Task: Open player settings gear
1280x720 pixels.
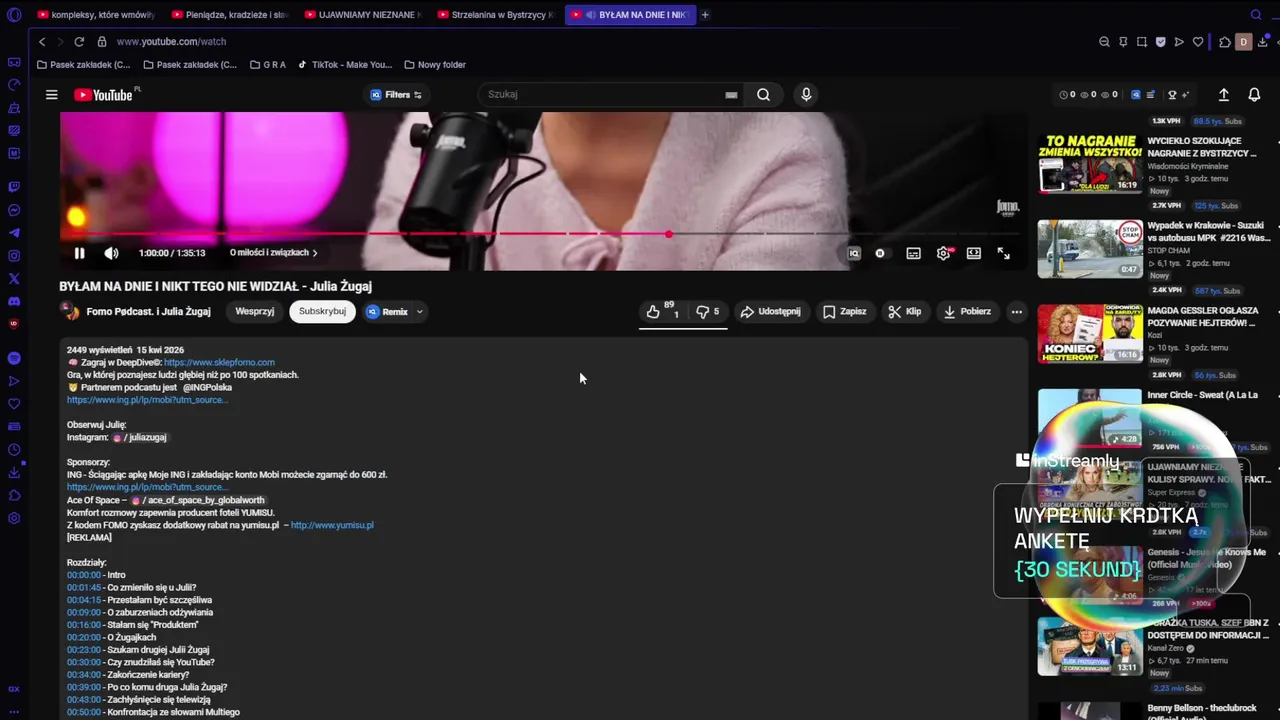Action: [x=943, y=253]
